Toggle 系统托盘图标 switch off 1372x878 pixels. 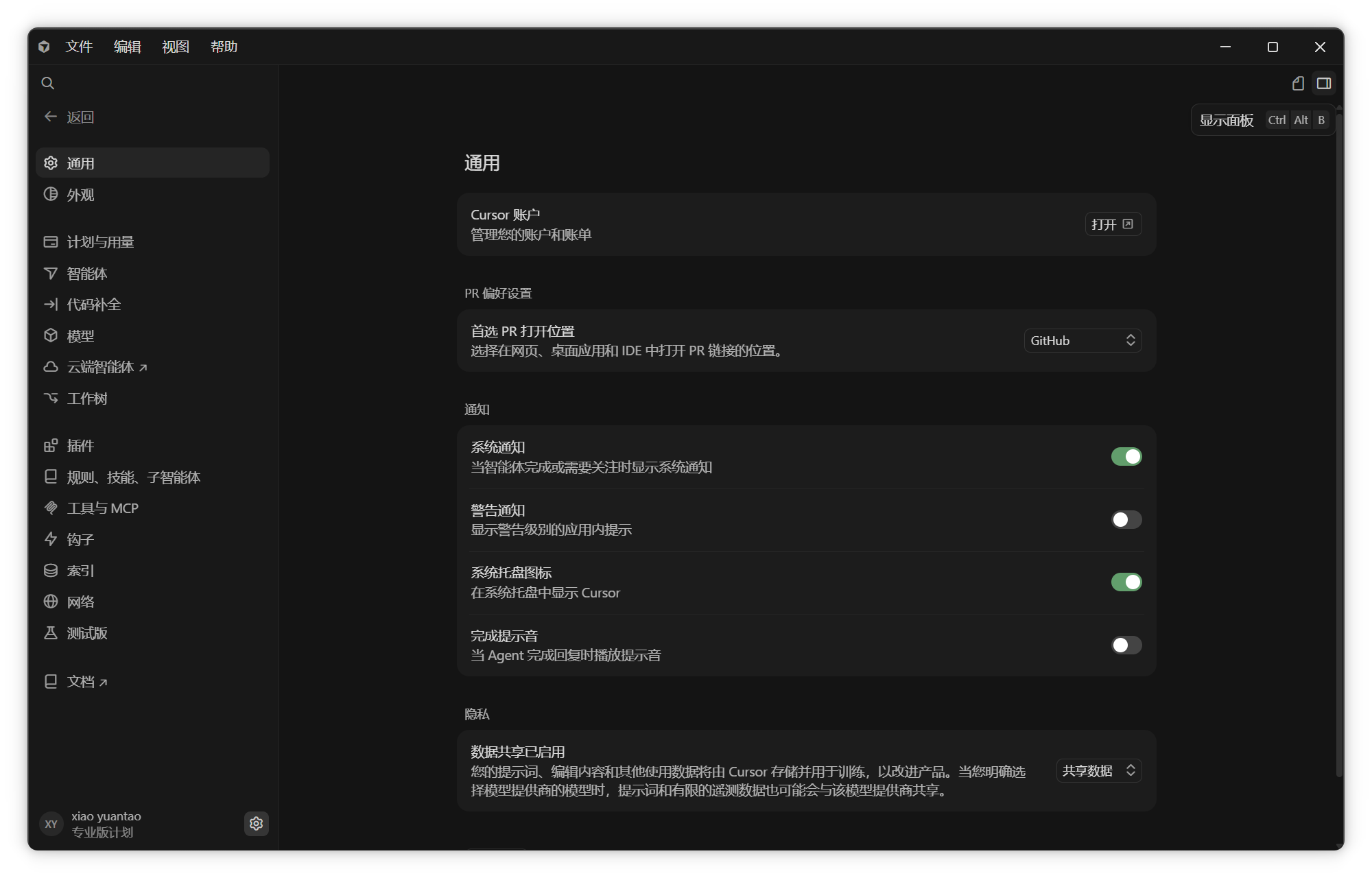(x=1126, y=582)
